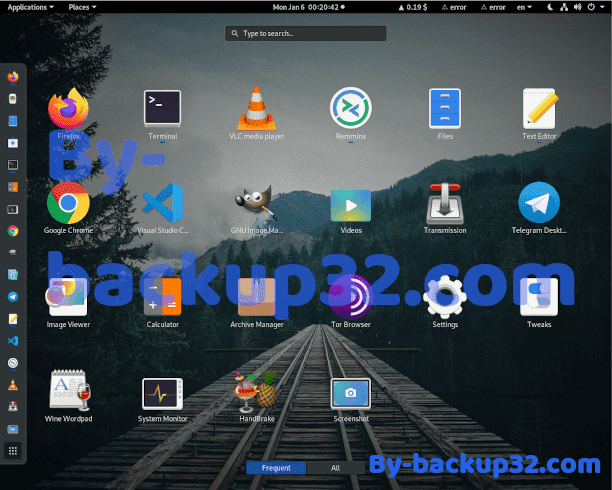Viewport: 612px width, 490px height.
Task: Open the en keyboard layout dropdown
Action: 524,7
